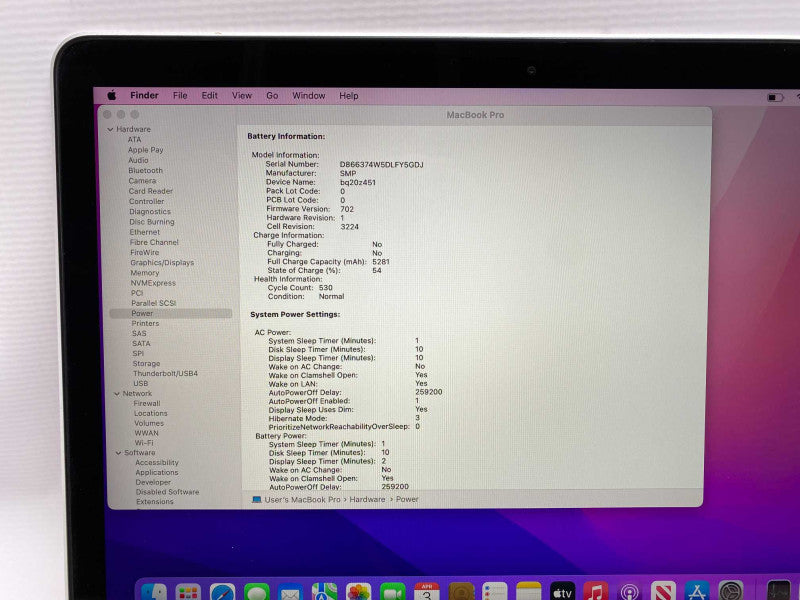This screenshot has height=600, width=800.
Task: Select Parallel SCSI in the sidebar
Action: coord(154,303)
